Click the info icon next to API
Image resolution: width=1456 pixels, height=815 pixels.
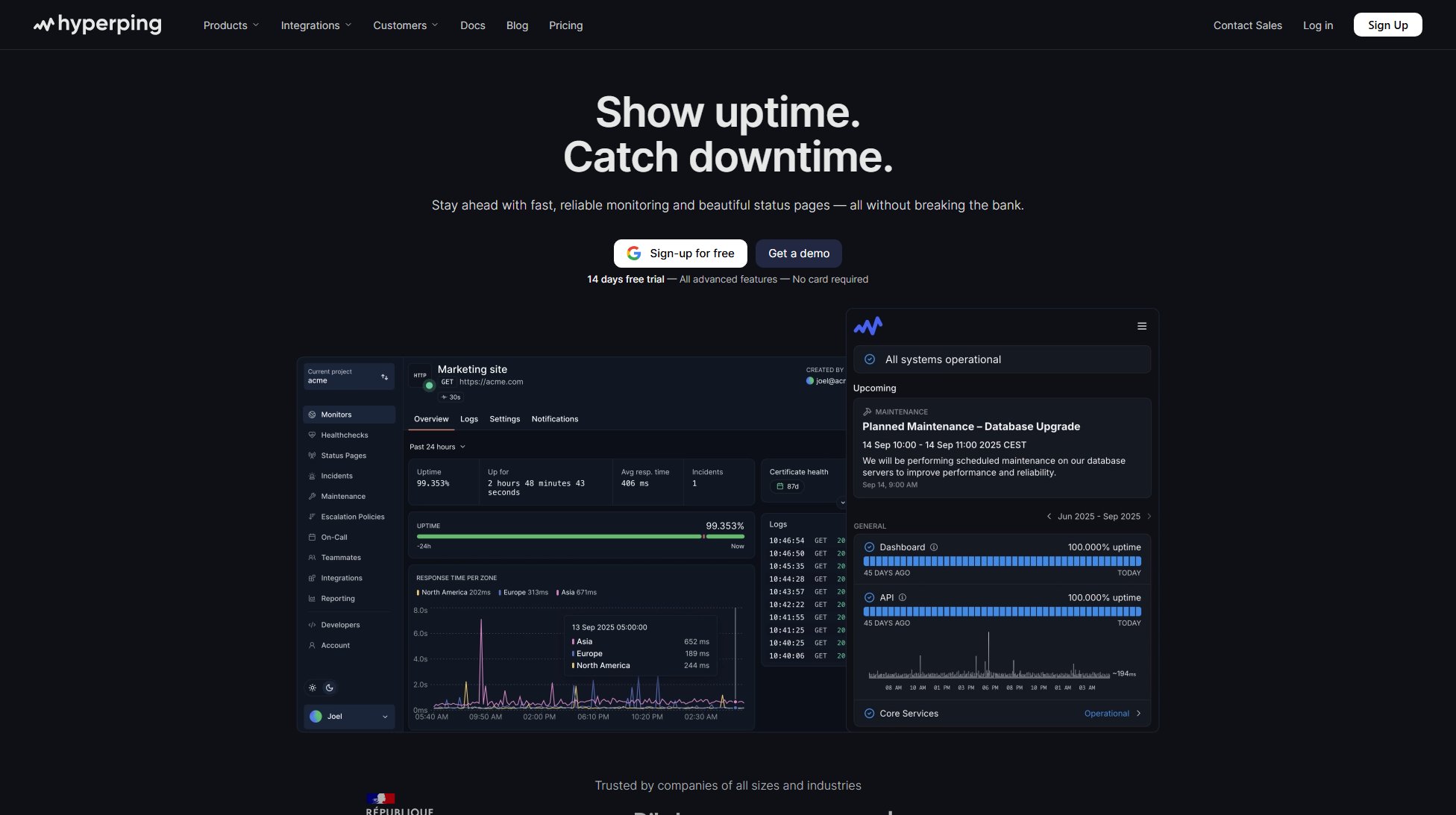(903, 597)
